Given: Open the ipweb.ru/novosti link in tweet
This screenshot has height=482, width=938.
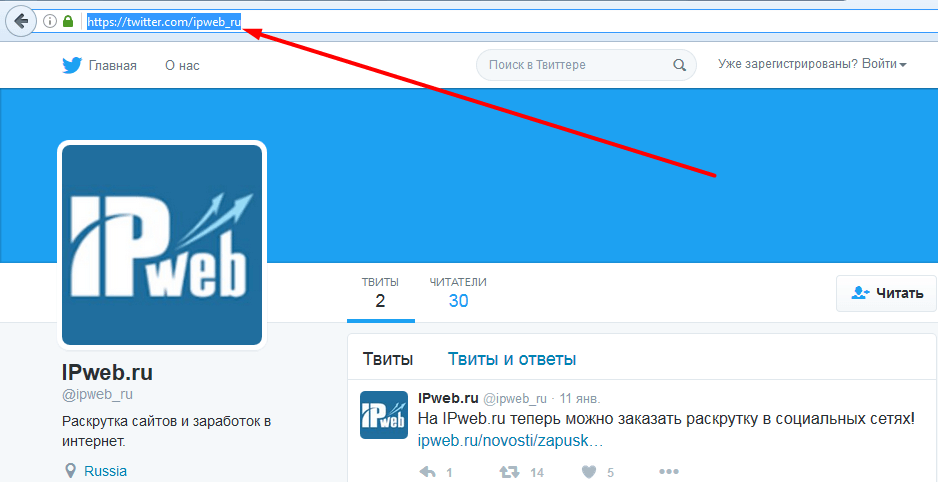Looking at the screenshot, I should tap(510, 440).
